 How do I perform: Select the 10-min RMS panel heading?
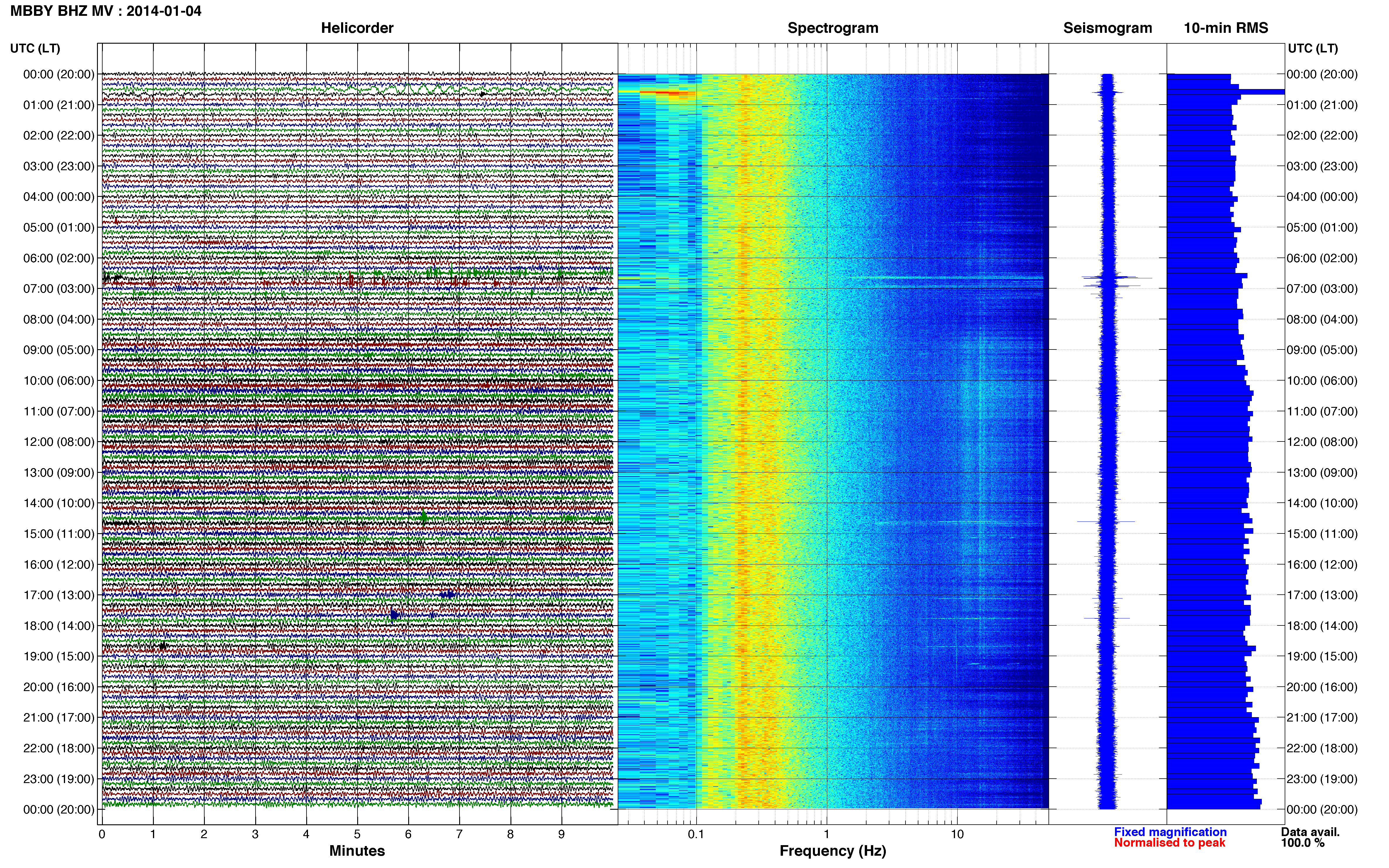(1225, 28)
